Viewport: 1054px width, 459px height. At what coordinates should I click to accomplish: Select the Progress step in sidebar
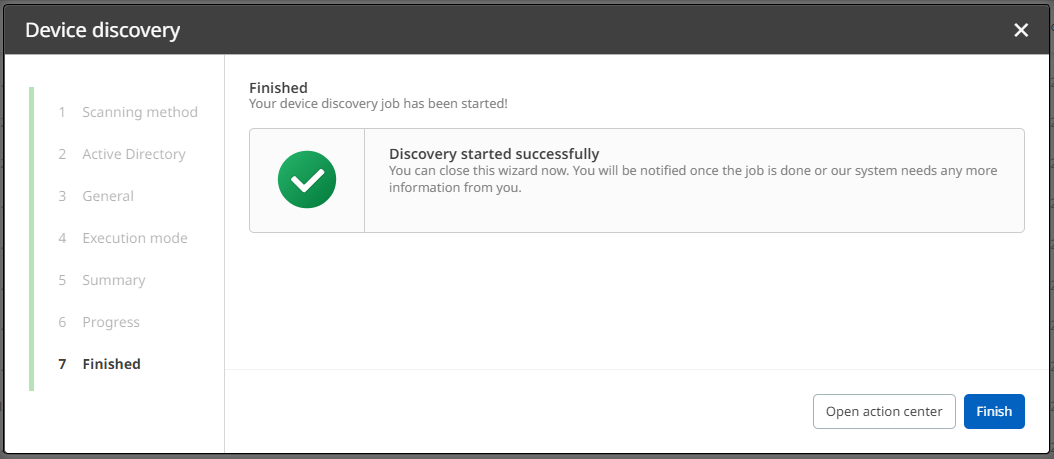coord(111,322)
